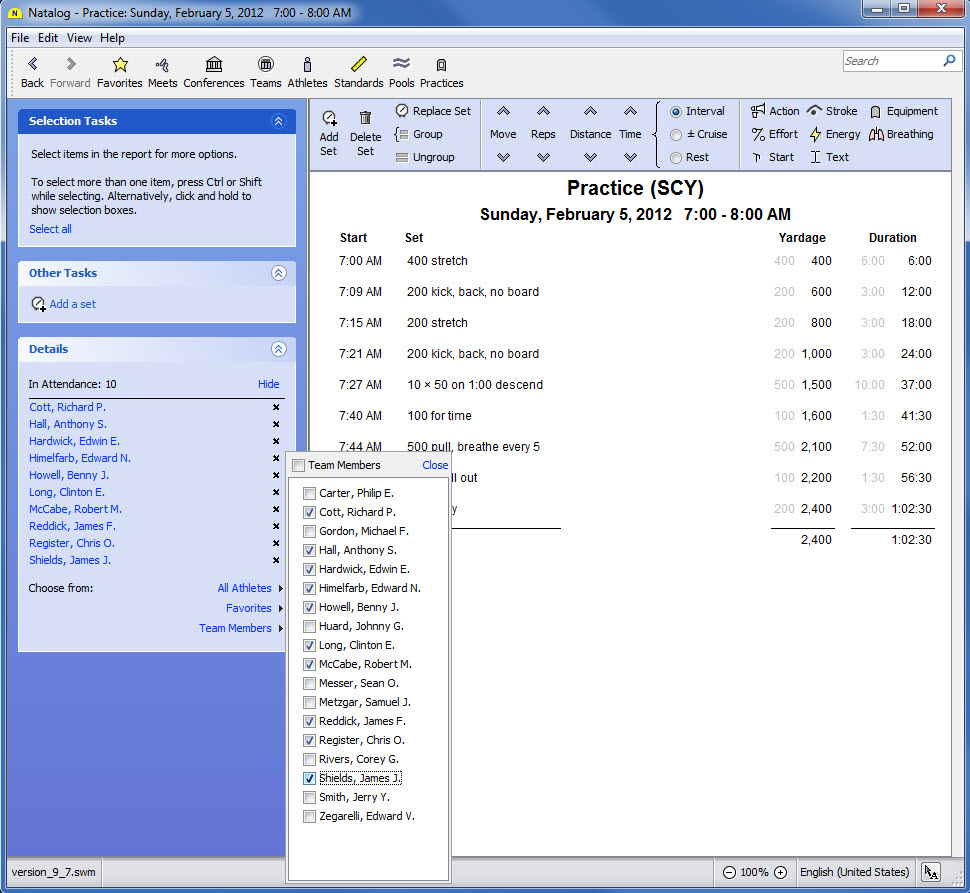This screenshot has height=893, width=970.
Task: Click the Add Set icon
Action: [329, 118]
